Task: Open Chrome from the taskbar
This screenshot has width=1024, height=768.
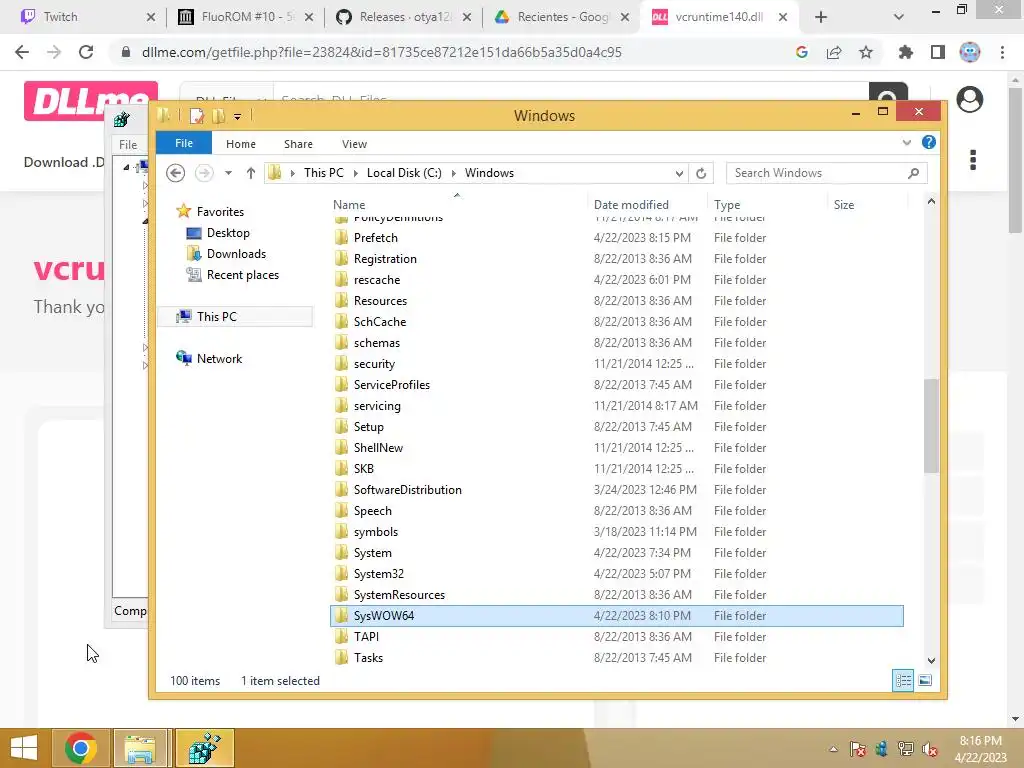Action: pyautogui.click(x=80, y=748)
